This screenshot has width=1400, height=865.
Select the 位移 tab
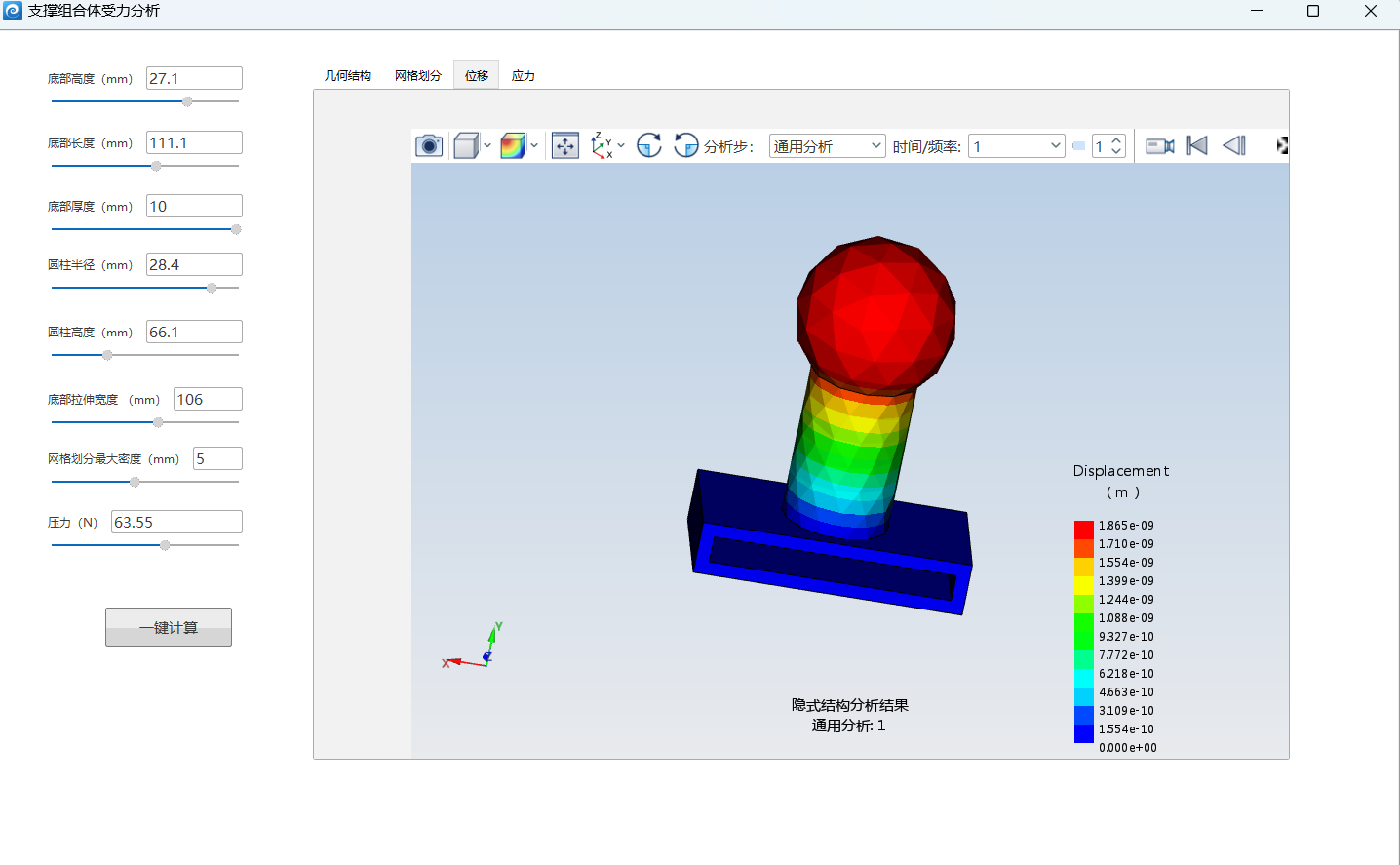(x=477, y=75)
